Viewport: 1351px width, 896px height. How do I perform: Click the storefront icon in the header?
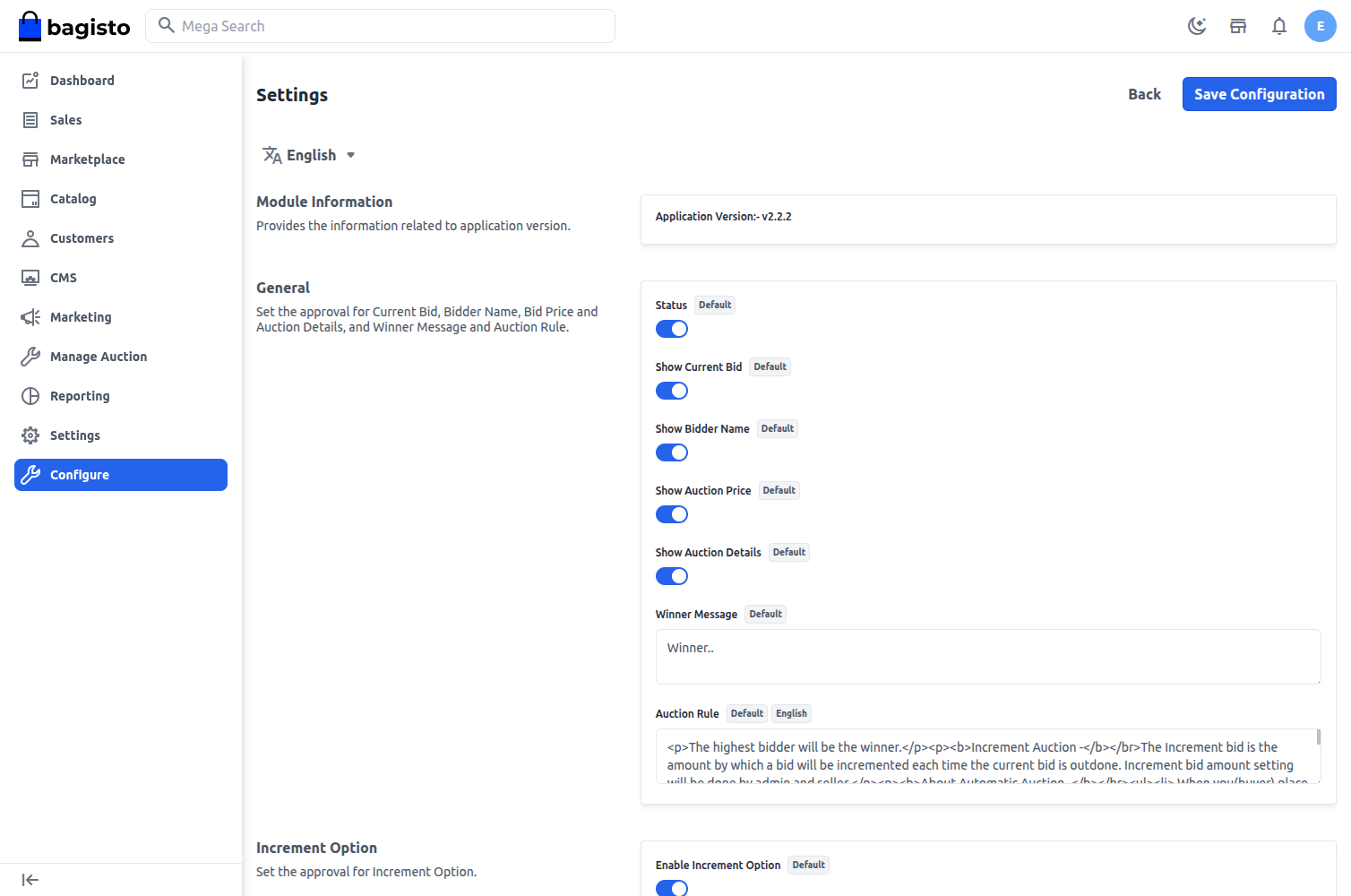tap(1238, 26)
